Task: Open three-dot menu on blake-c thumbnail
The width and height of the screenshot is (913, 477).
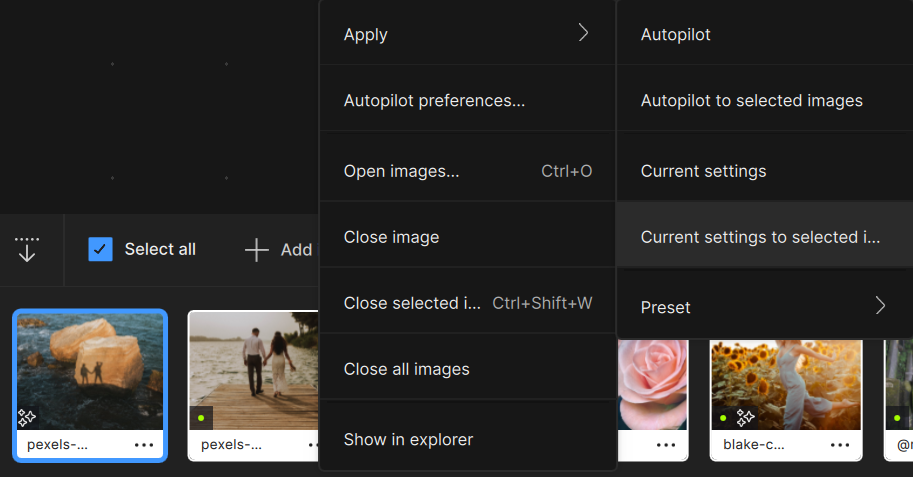Action: pos(840,445)
